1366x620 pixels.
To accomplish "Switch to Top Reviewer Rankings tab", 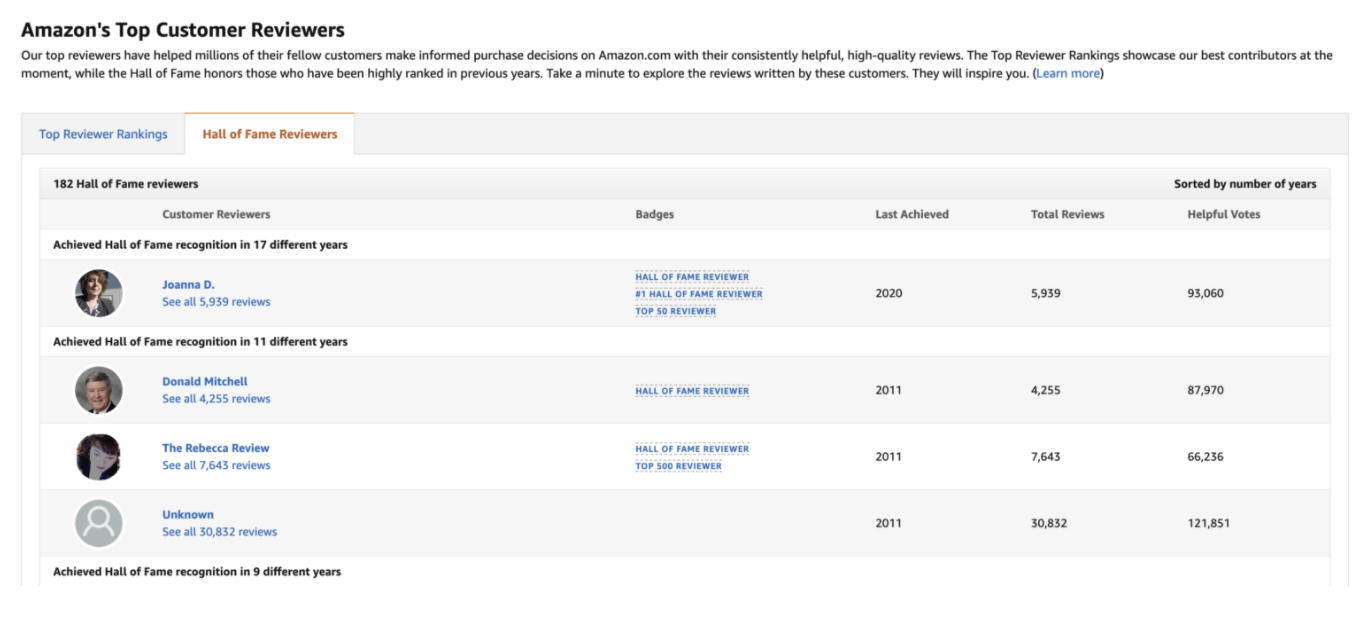I will 103,134.
